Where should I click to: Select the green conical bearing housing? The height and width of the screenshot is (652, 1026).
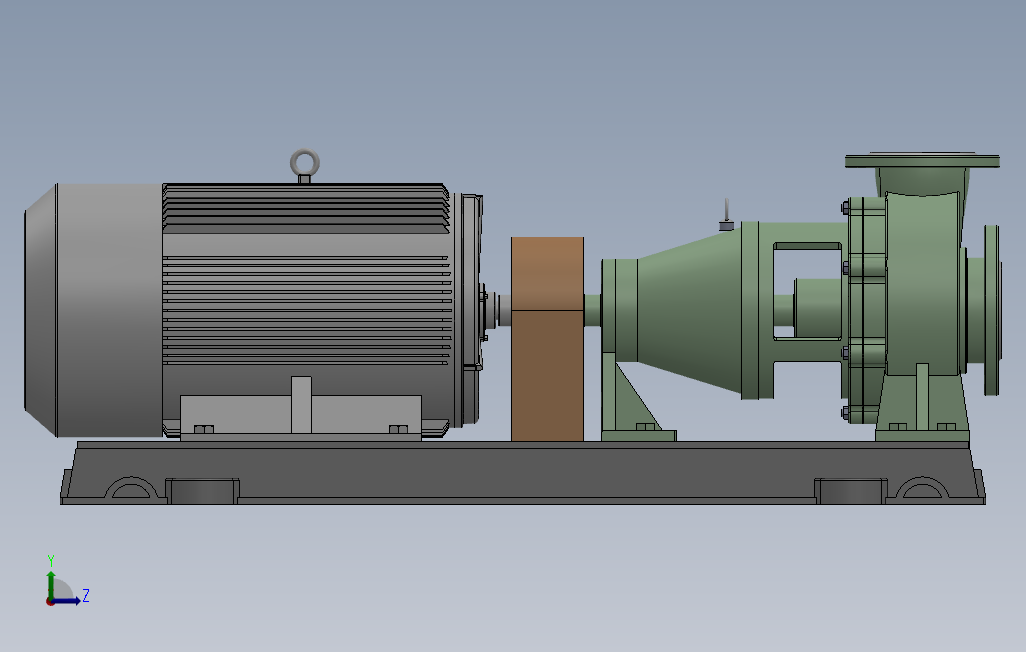688,311
